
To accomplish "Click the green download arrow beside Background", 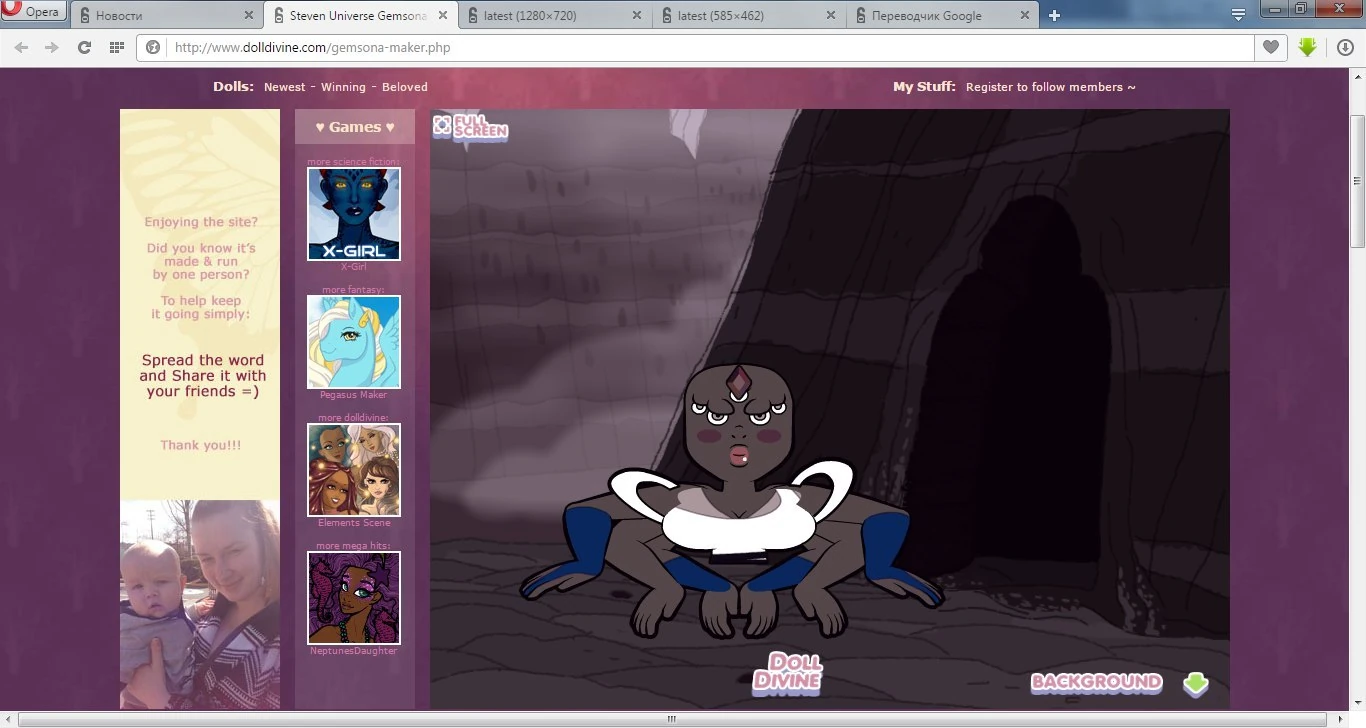I will pos(1195,684).
